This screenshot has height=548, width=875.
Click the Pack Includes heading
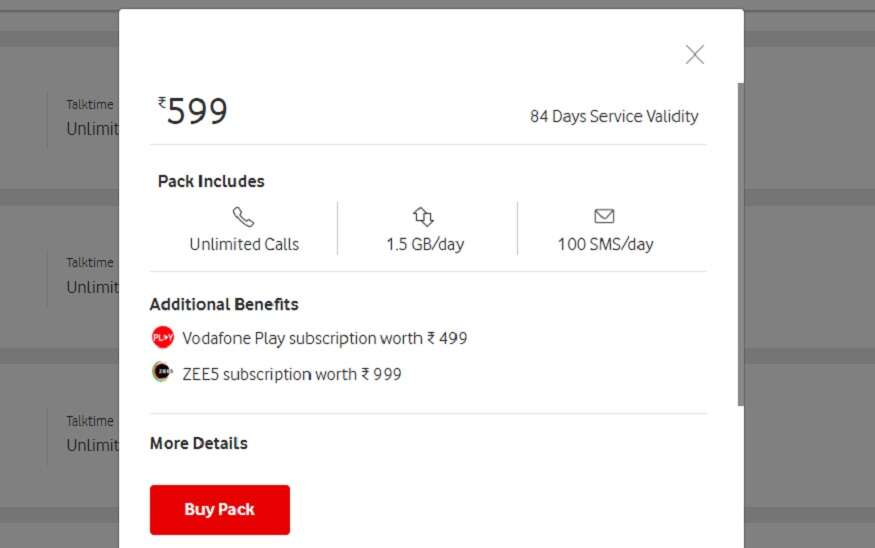click(211, 181)
